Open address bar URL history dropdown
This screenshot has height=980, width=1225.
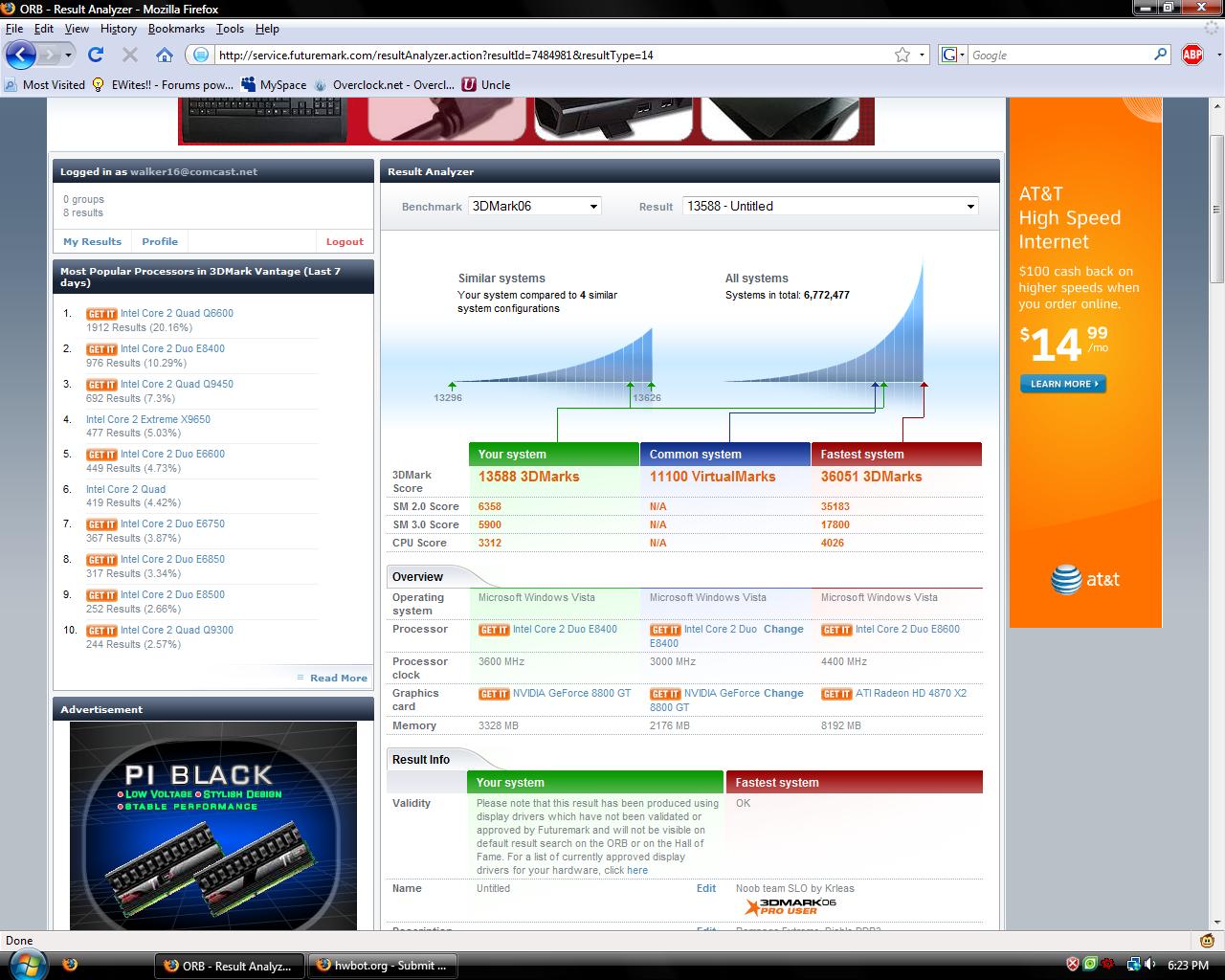[923, 55]
